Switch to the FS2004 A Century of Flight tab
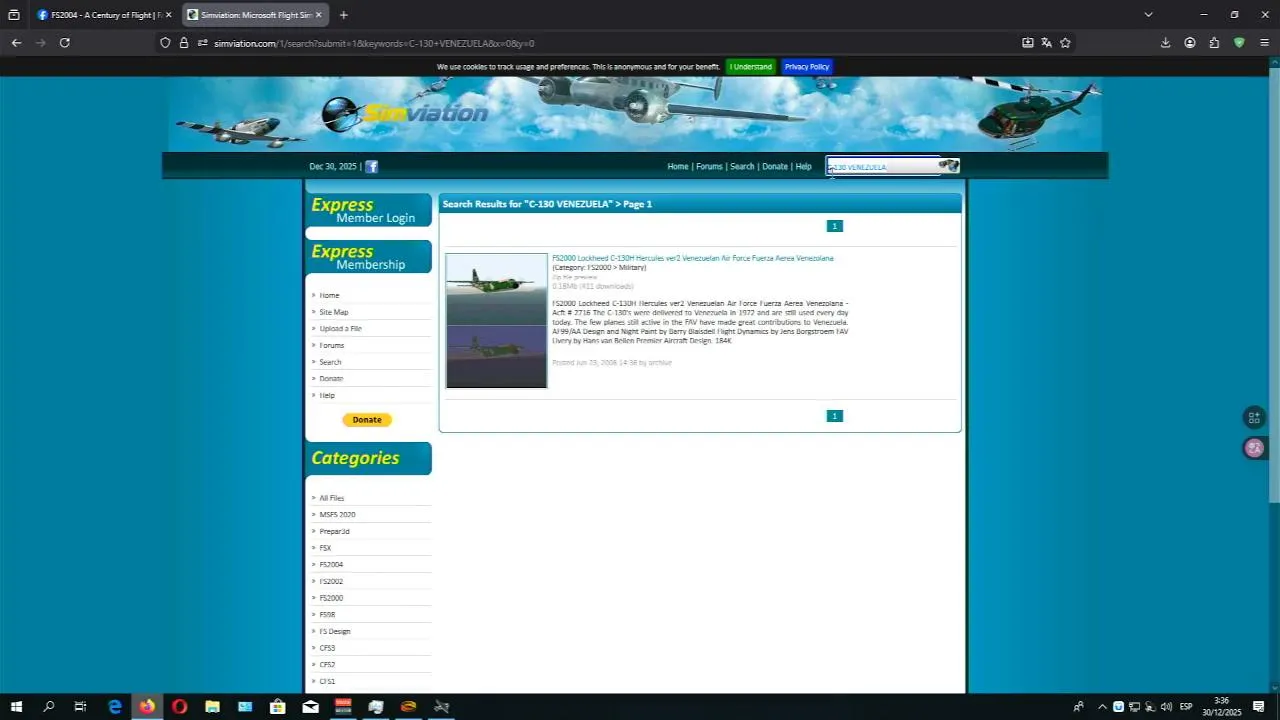Screen dimensions: 1280x720 104,15
